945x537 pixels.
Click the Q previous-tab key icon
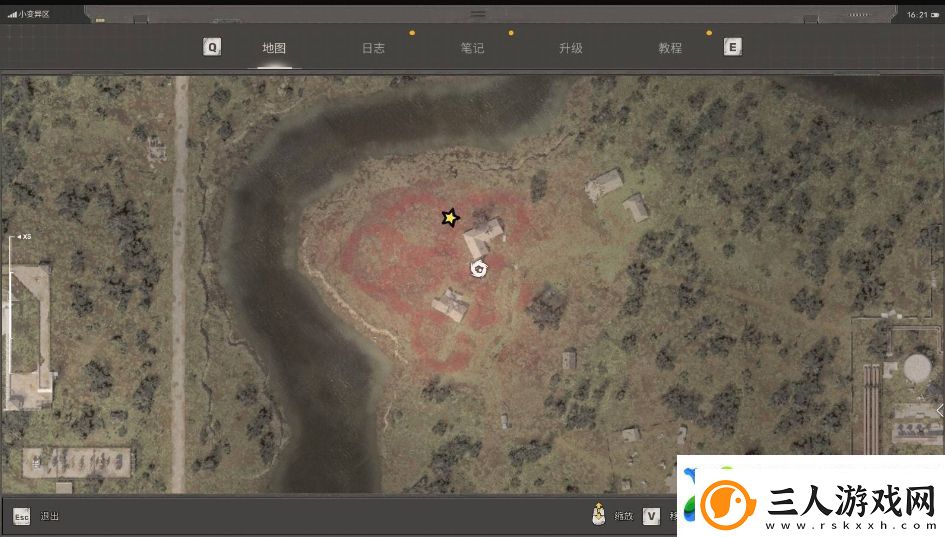pos(212,47)
